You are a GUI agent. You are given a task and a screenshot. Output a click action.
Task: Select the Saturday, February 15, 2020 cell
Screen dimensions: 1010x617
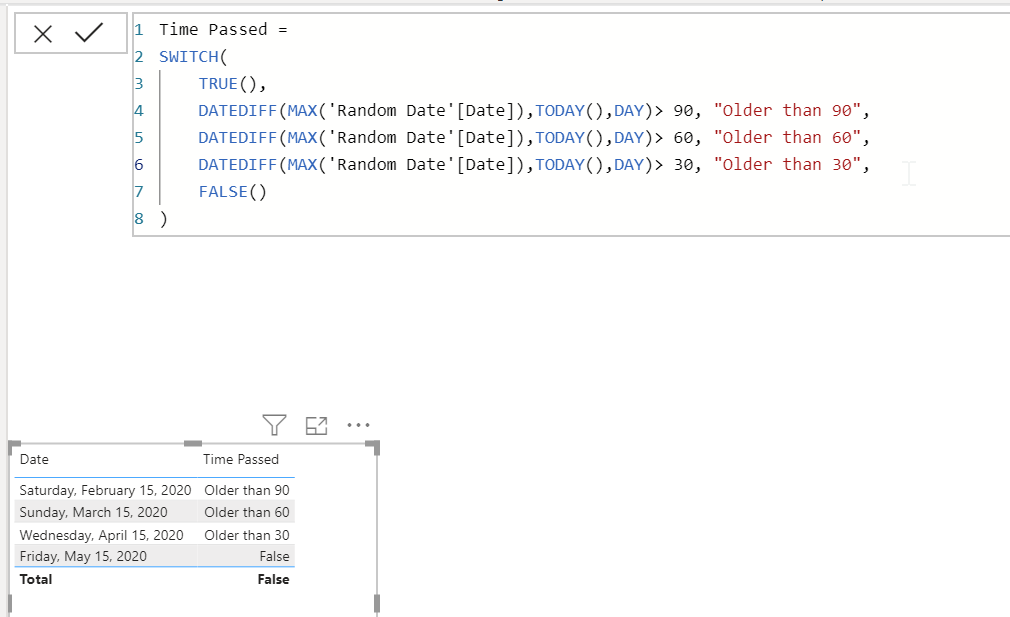pos(106,490)
